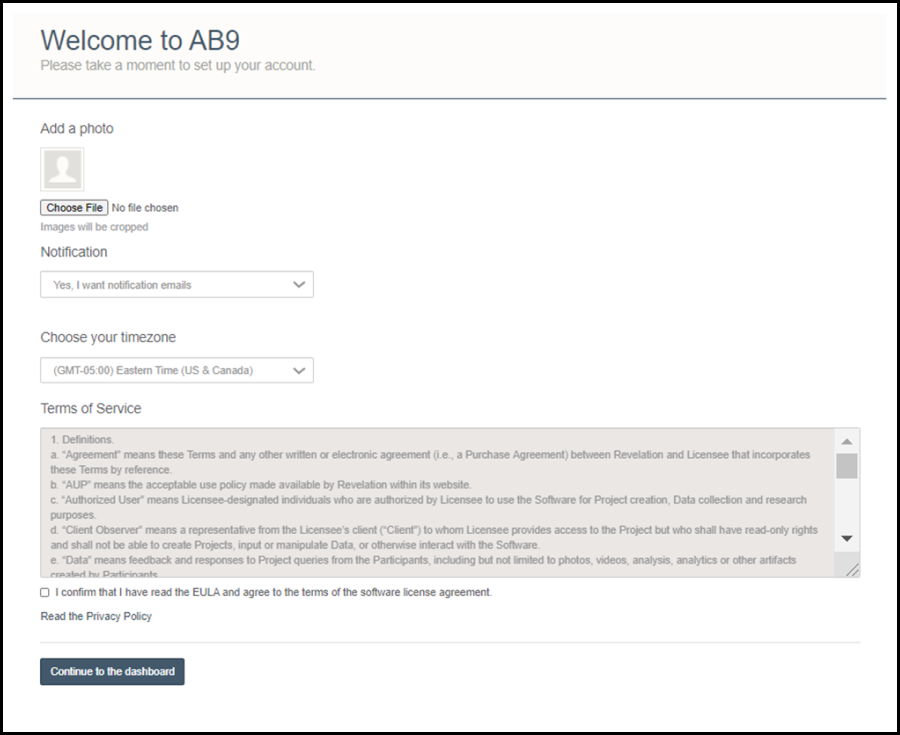The width and height of the screenshot is (900, 735).
Task: Click the Choose File button
Action: point(74,208)
